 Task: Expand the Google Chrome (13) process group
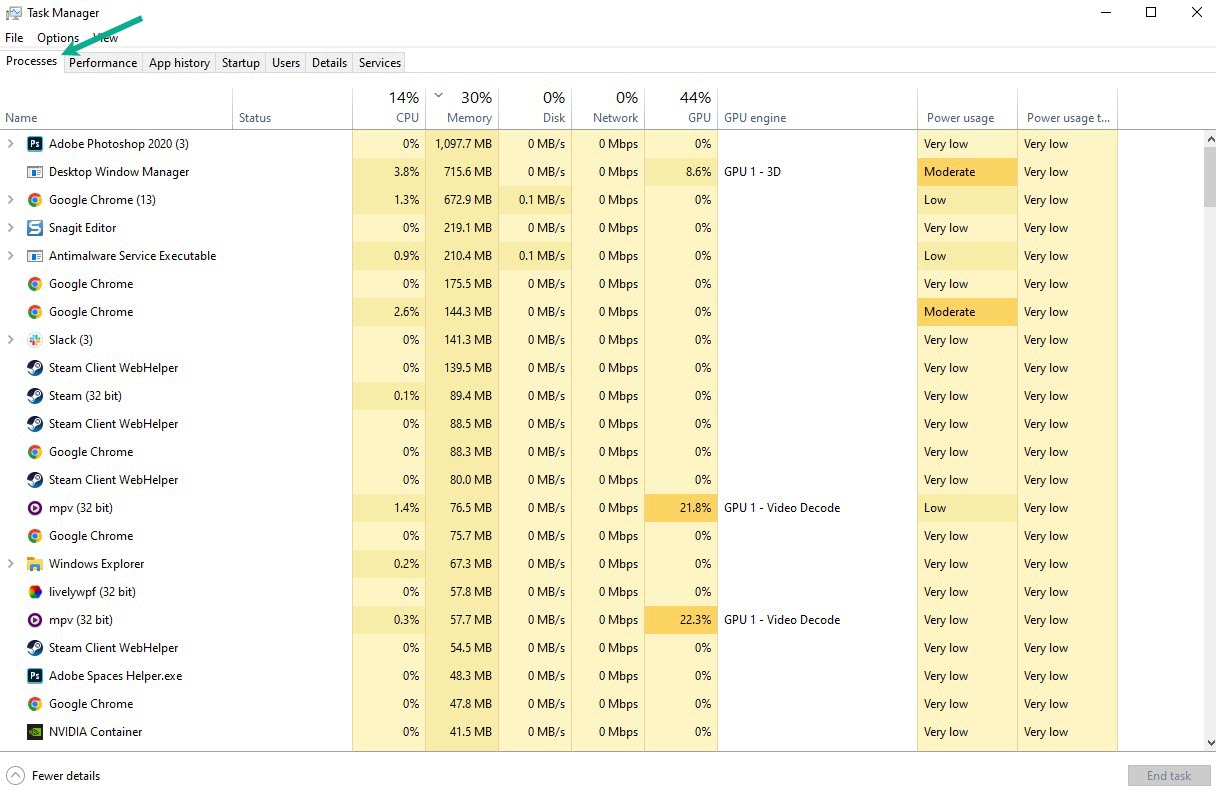[x=11, y=200]
